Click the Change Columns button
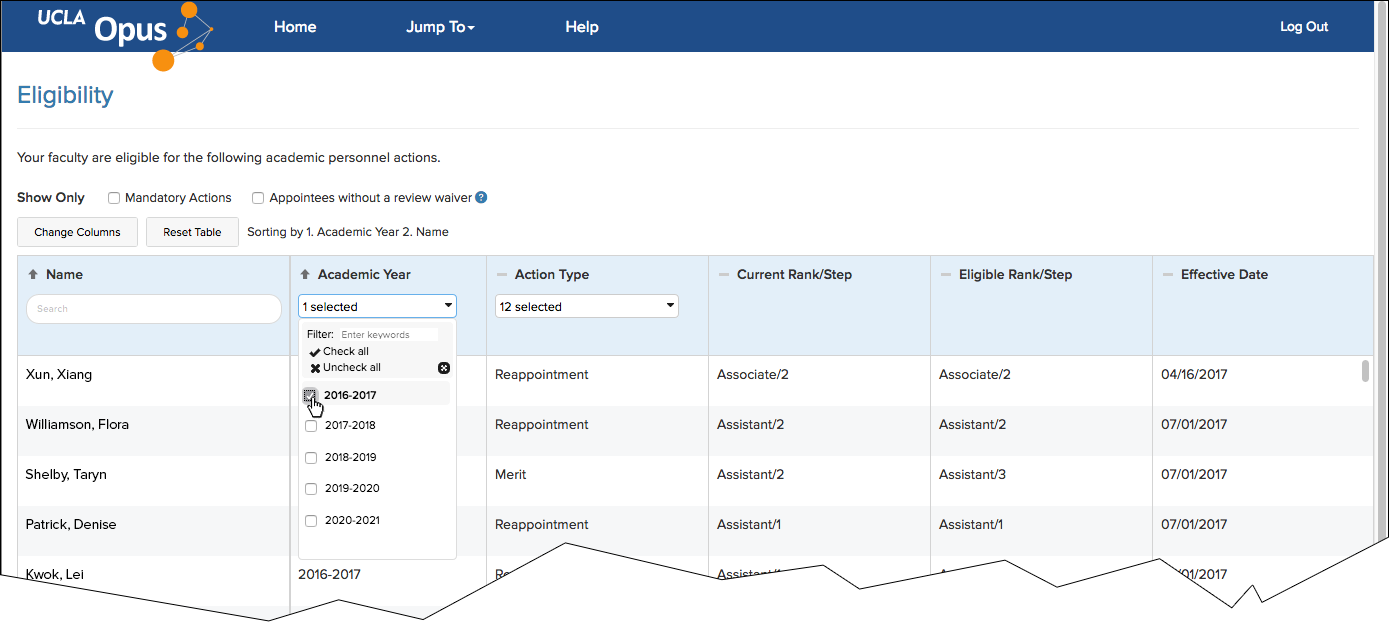Image resolution: width=1389 pixels, height=622 pixels. tap(77, 232)
